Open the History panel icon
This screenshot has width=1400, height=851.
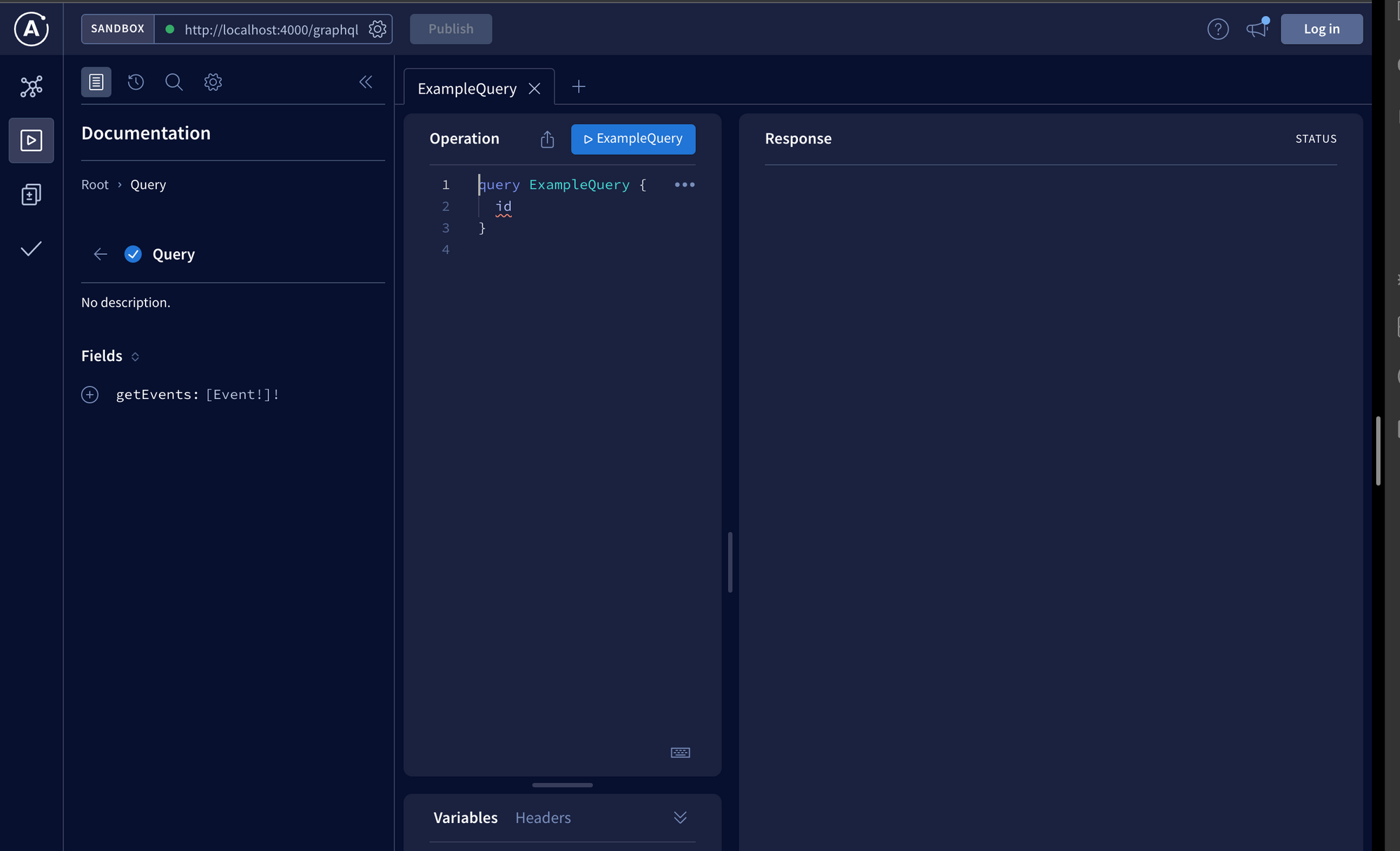[x=136, y=81]
